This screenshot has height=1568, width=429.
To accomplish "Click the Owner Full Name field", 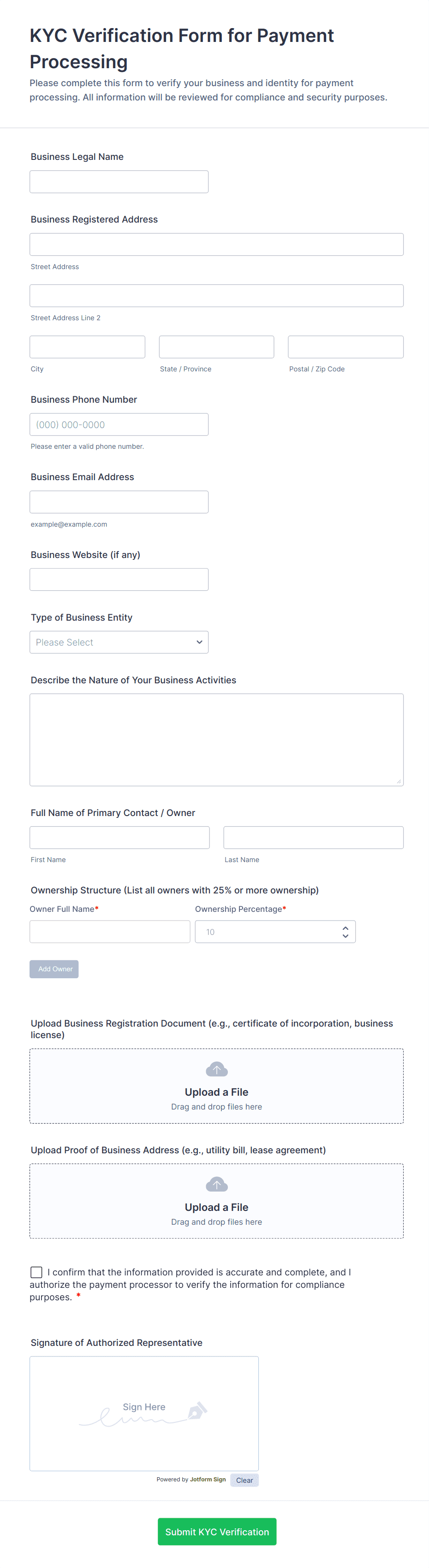I will [110, 932].
